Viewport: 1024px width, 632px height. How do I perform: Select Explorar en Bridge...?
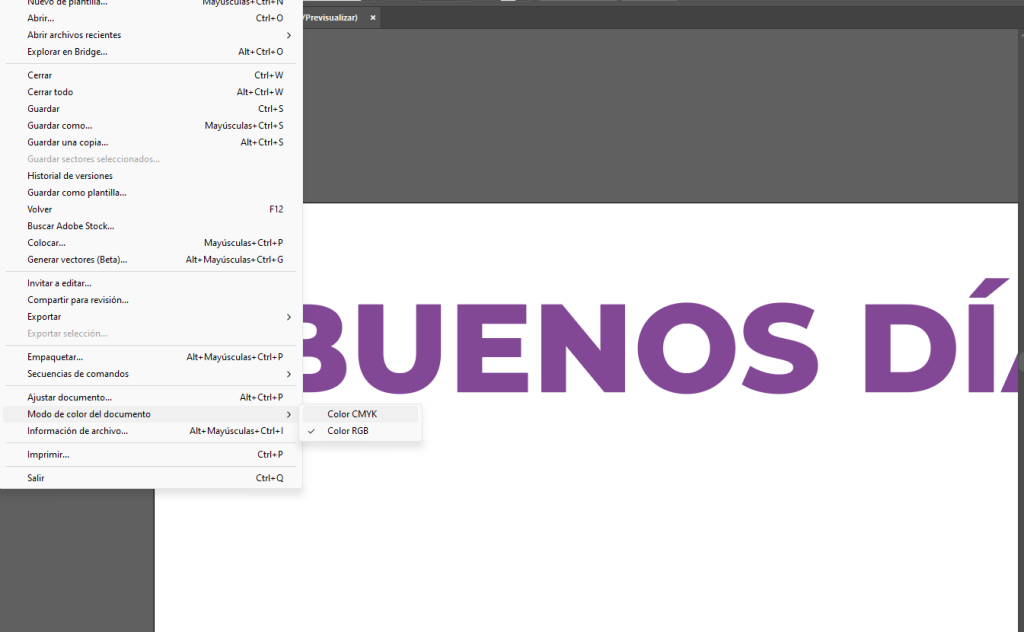pyautogui.click(x=151, y=52)
